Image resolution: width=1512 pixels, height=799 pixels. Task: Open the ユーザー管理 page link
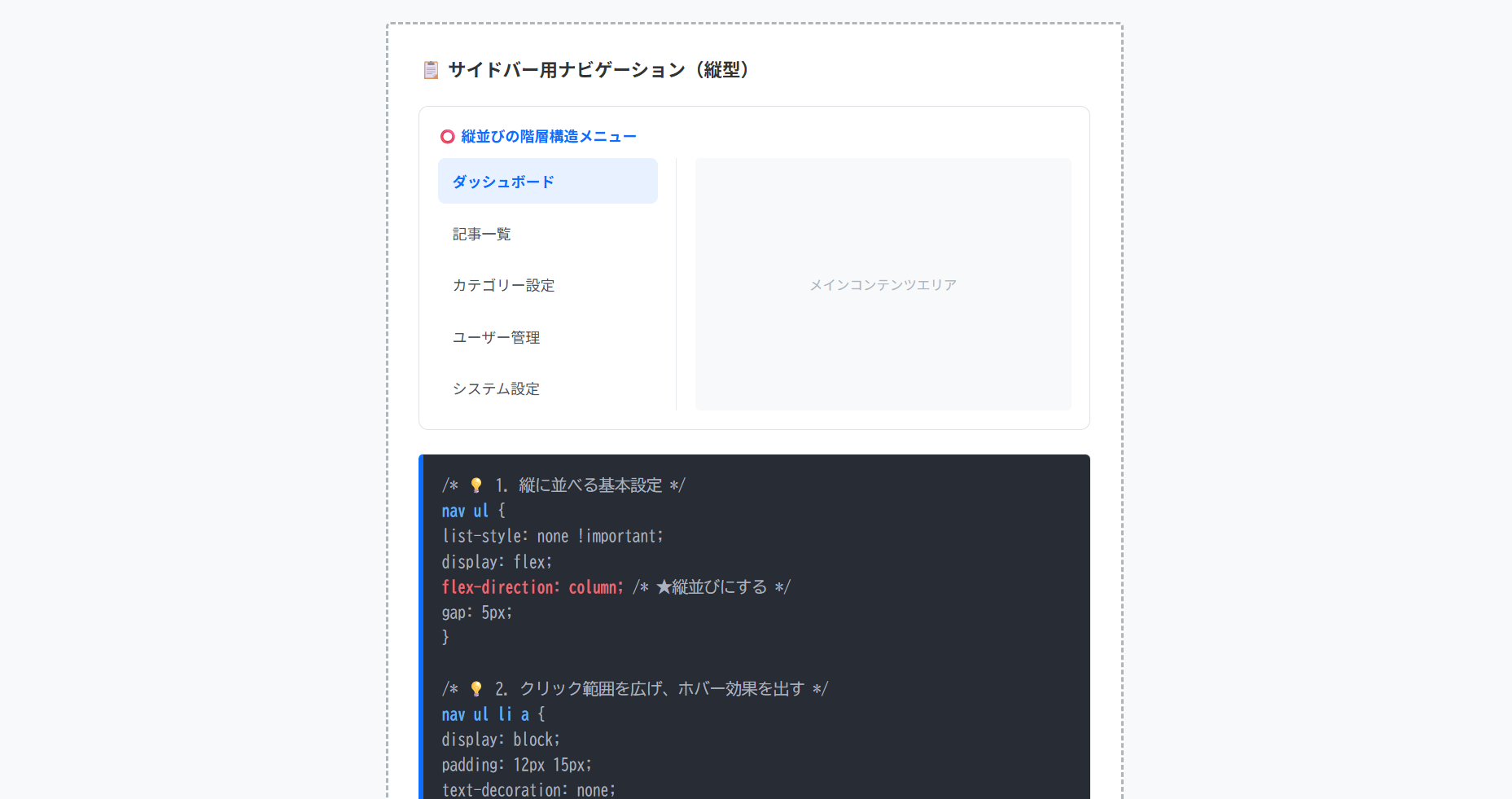[496, 337]
